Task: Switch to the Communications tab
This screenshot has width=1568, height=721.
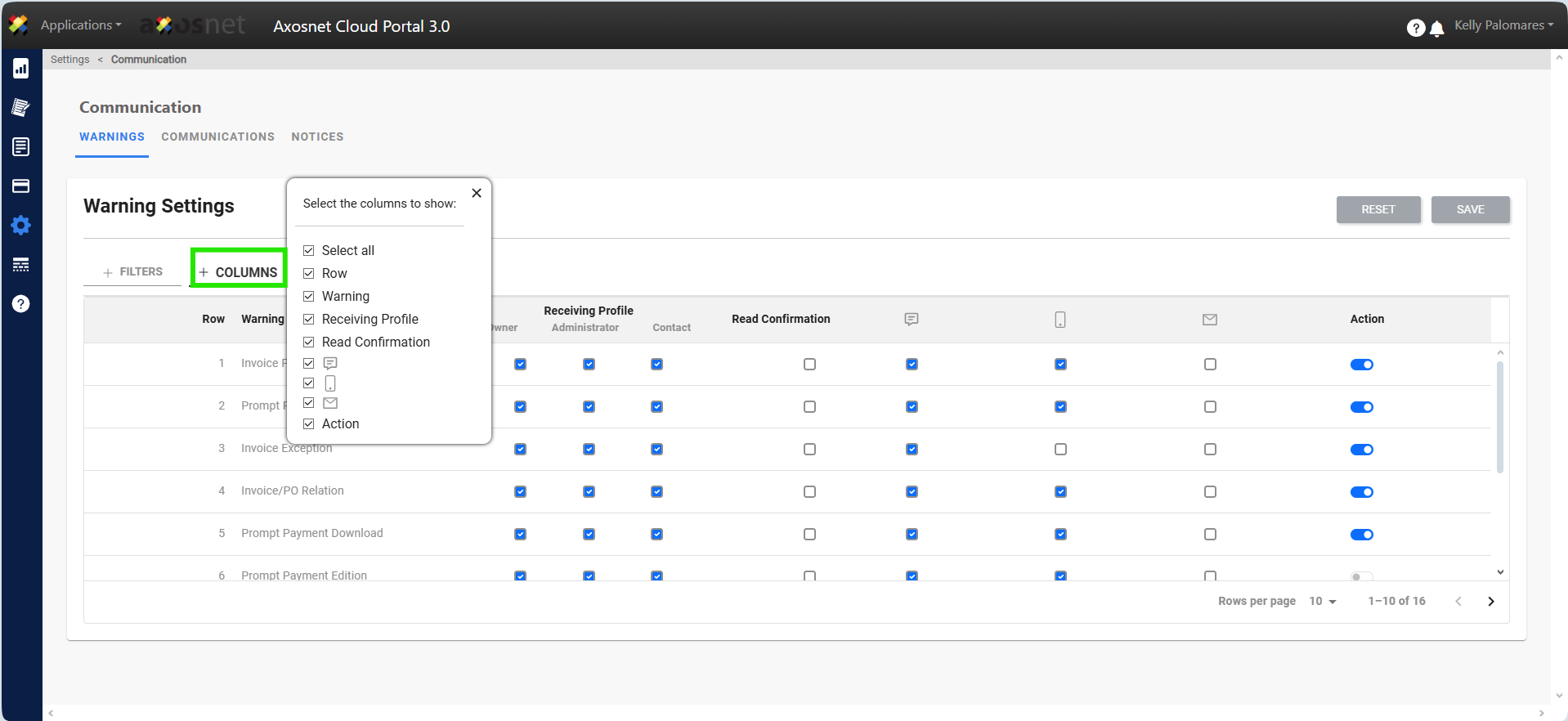Action: pos(217,137)
